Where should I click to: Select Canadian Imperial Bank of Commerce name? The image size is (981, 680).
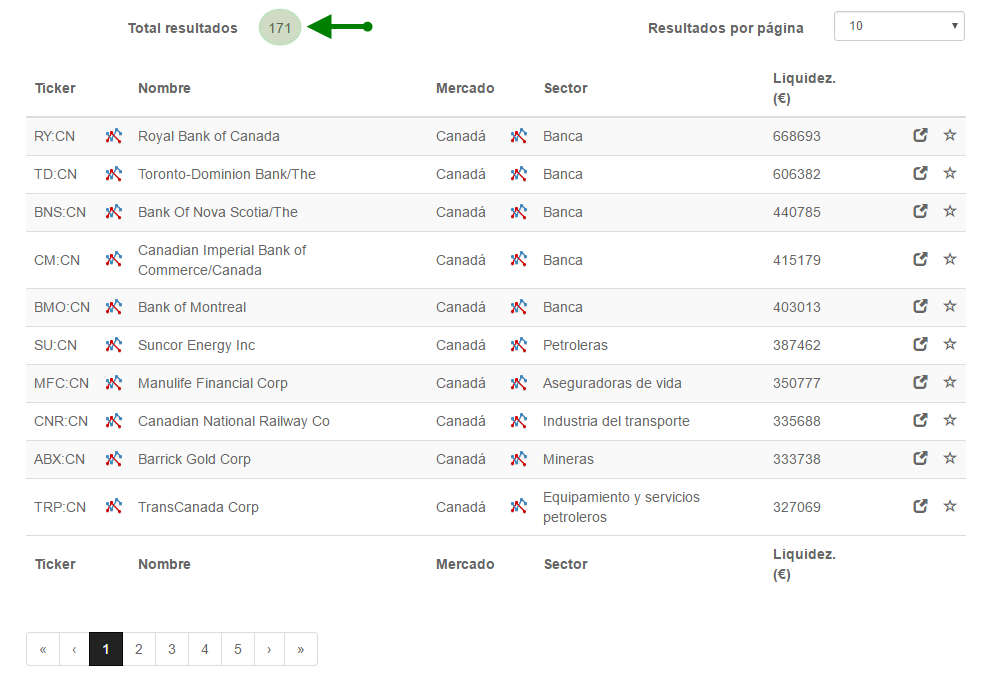[x=222, y=260]
